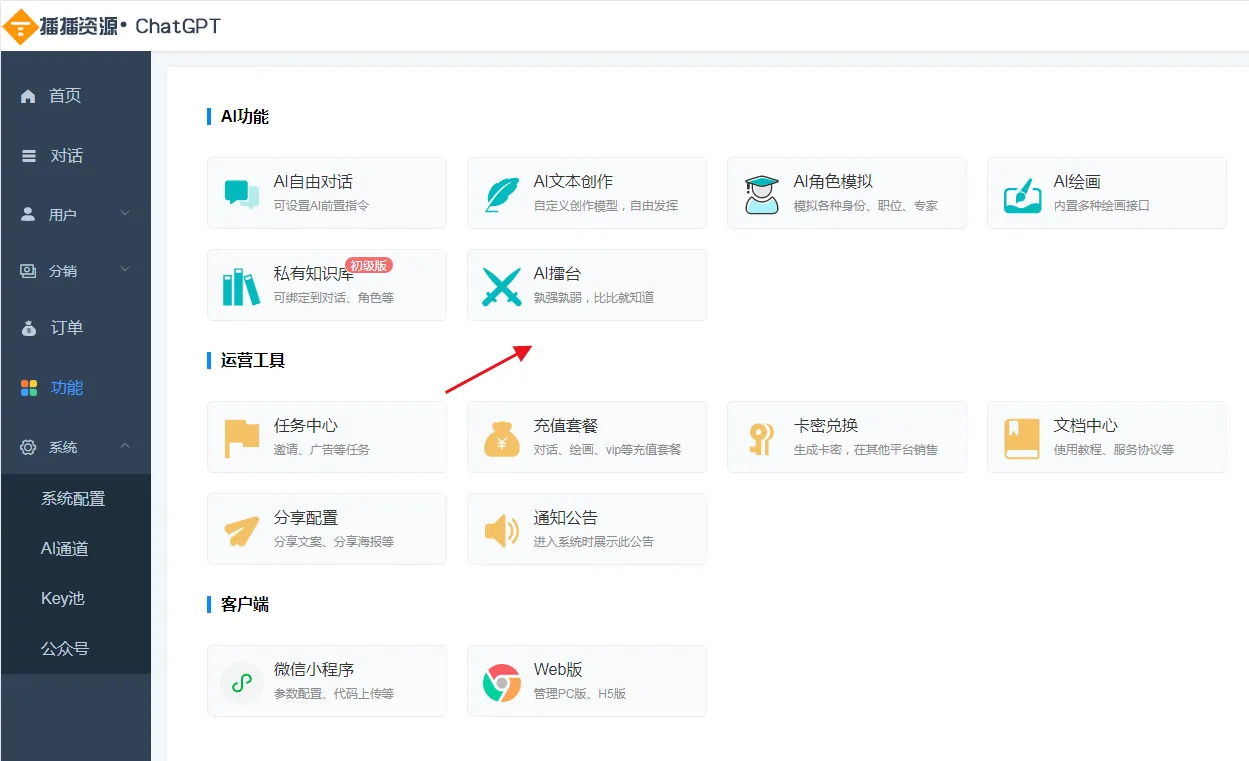Expand the 用户 sidebar menu
1249x761 pixels.
(x=75, y=213)
